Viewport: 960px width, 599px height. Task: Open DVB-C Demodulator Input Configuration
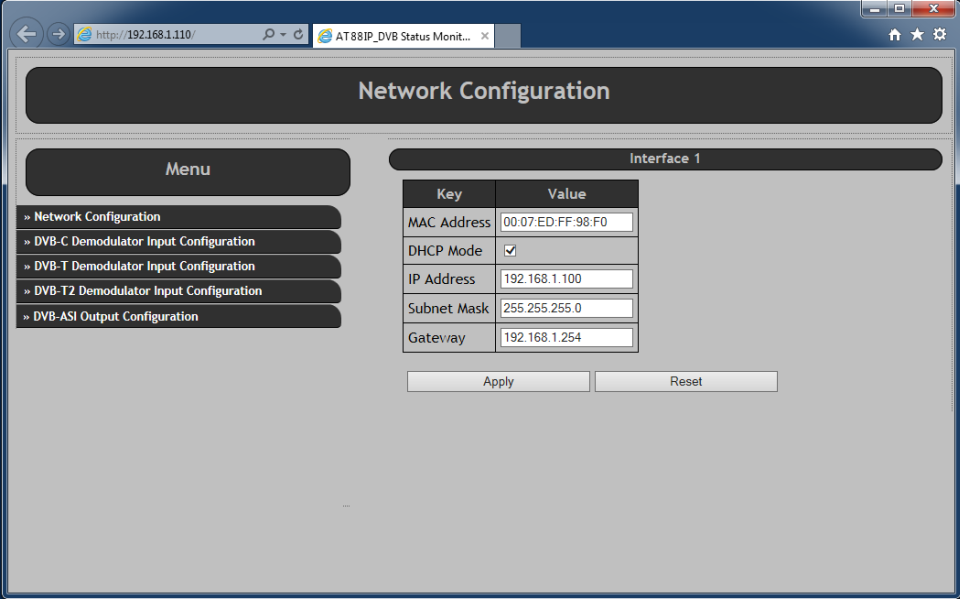click(144, 242)
